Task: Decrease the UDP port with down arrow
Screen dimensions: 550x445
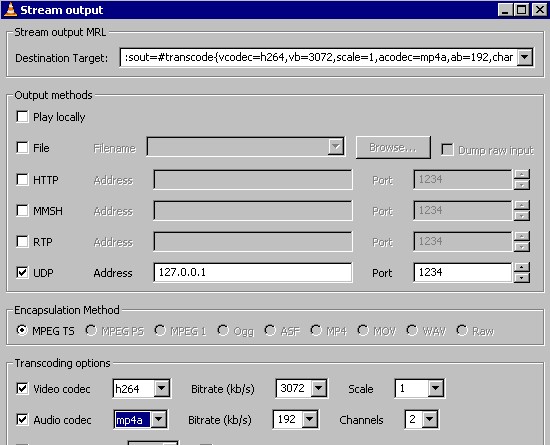Action: (x=522, y=278)
